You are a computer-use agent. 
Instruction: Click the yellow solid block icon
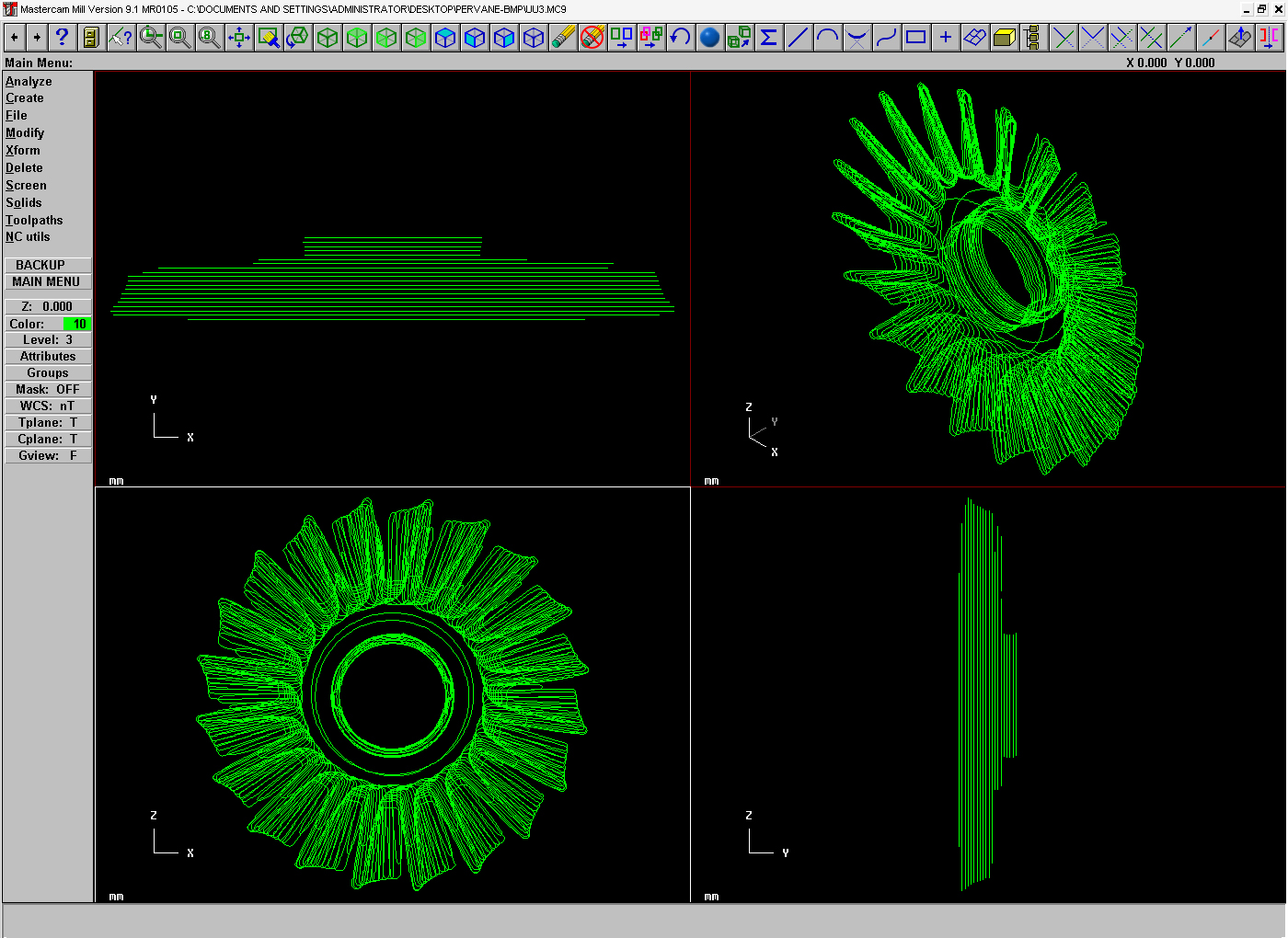pyautogui.click(x=1004, y=38)
